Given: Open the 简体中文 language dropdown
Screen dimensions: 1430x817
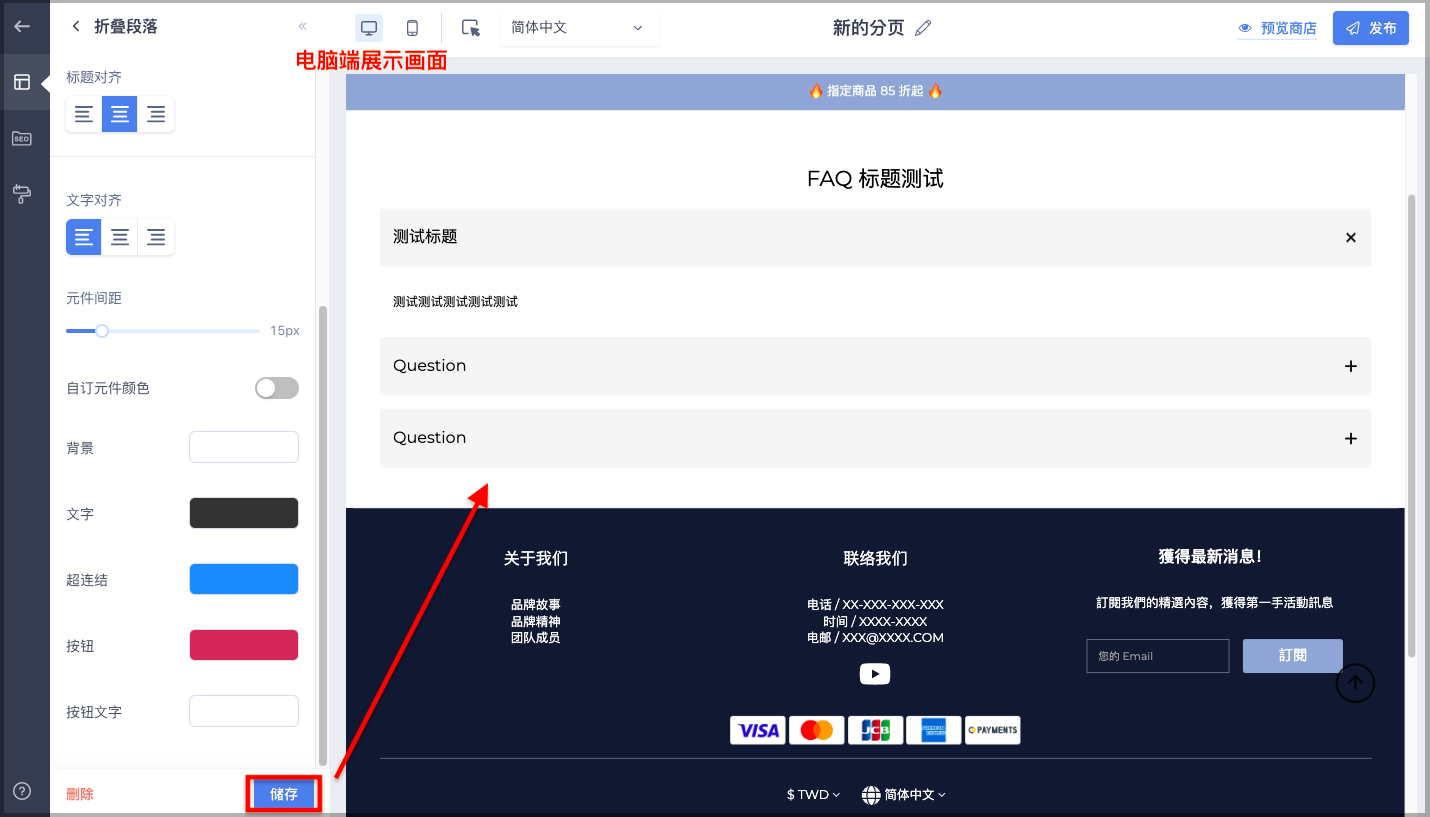Looking at the screenshot, I should click(x=579, y=28).
